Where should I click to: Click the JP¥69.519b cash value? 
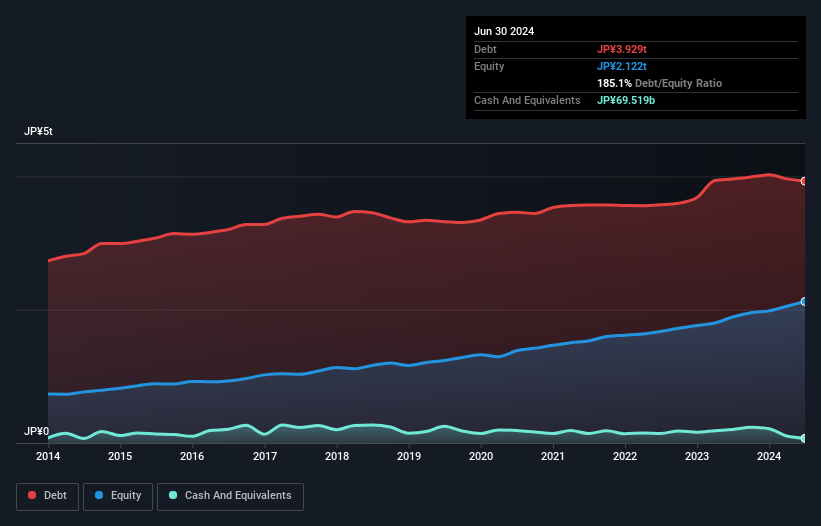[x=626, y=100]
